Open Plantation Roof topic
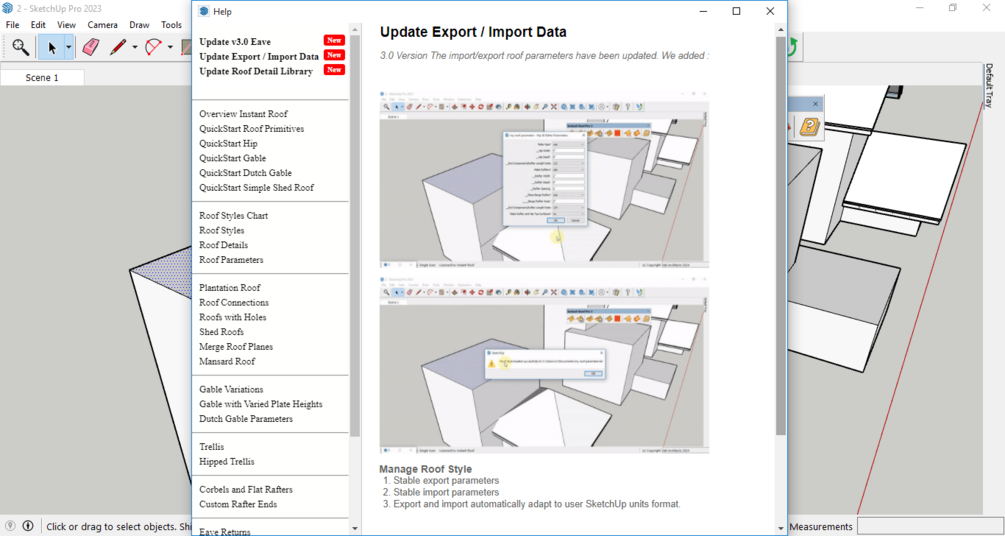 pyautogui.click(x=230, y=288)
